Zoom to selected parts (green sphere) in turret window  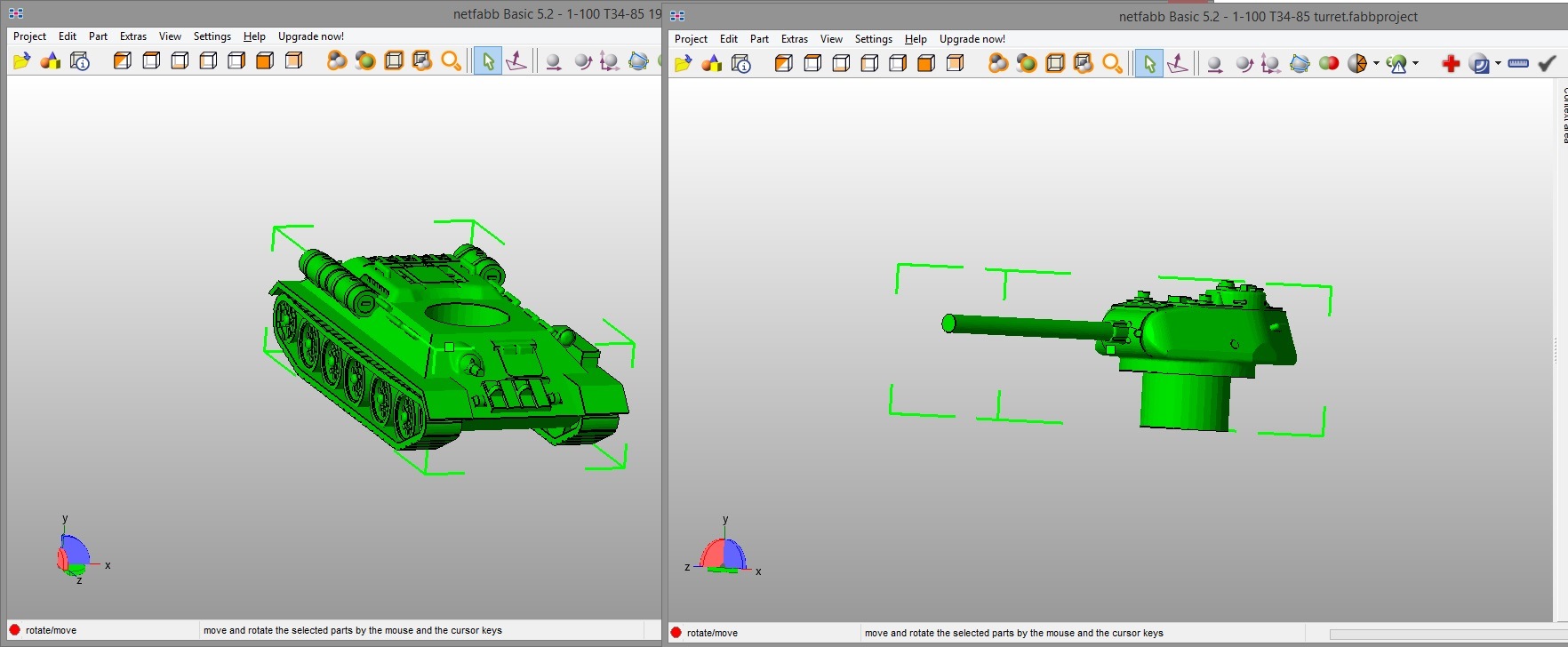1027,63
